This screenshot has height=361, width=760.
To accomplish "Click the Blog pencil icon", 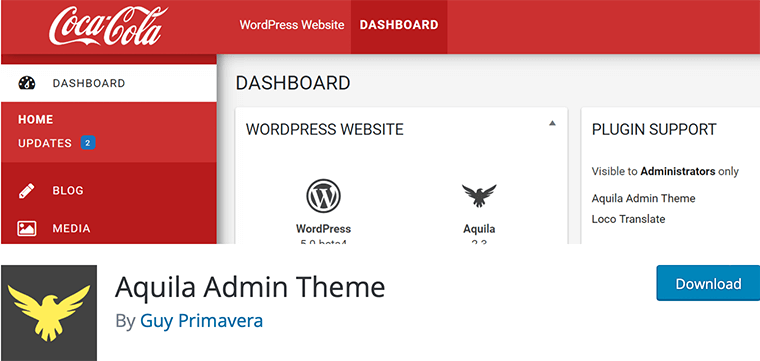I will click(x=27, y=190).
